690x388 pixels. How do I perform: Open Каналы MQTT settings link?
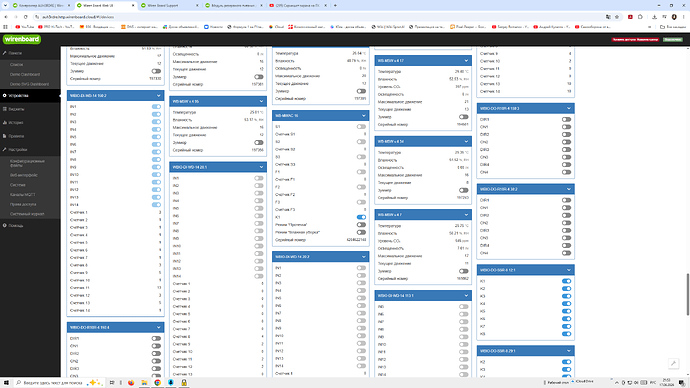click(22, 194)
